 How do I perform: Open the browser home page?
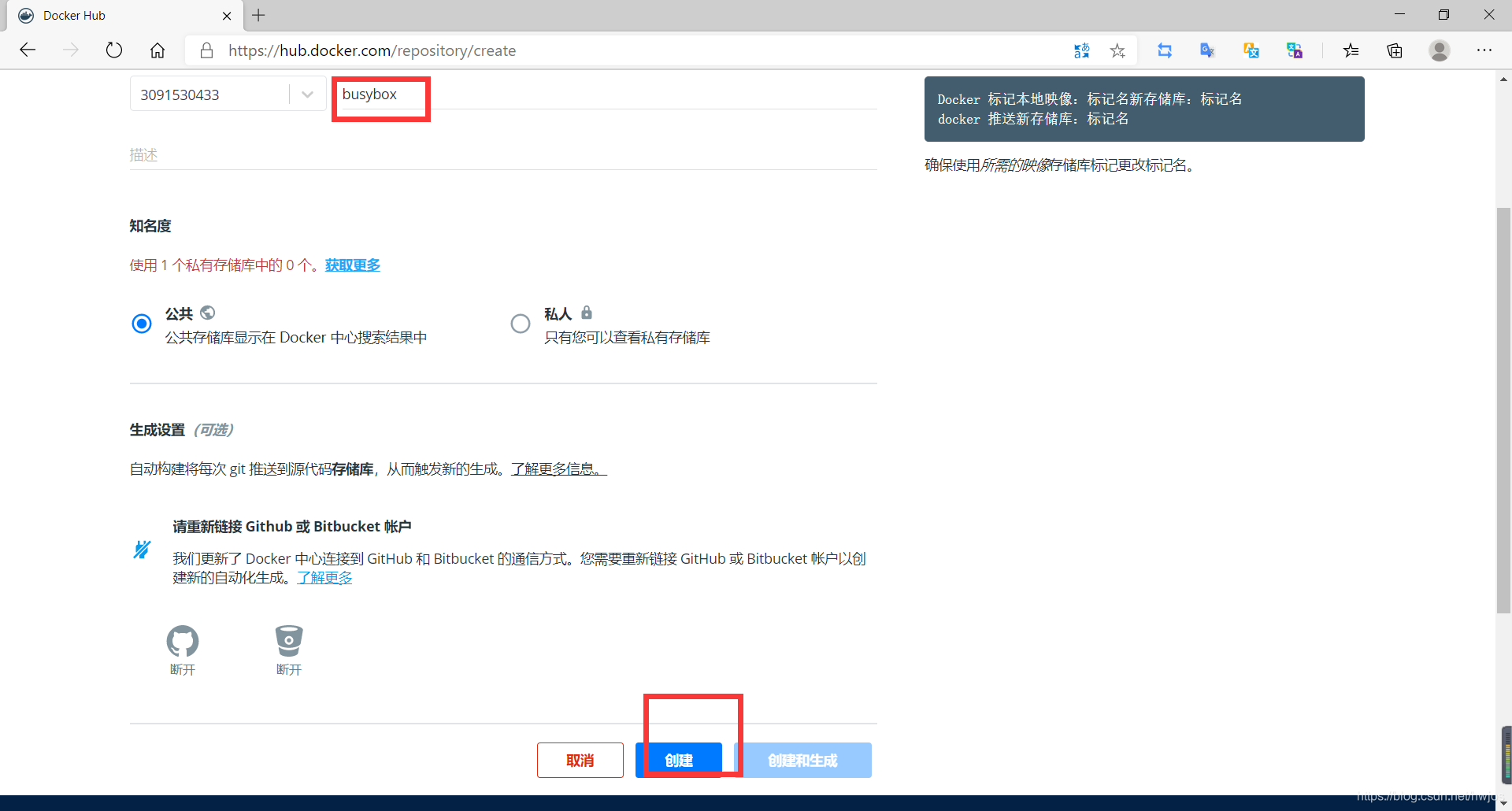[157, 50]
